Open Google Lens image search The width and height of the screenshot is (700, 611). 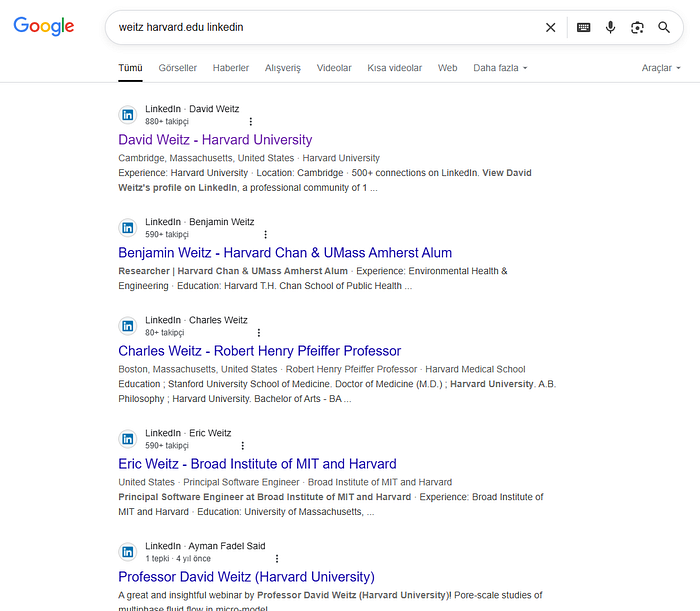pos(637,28)
